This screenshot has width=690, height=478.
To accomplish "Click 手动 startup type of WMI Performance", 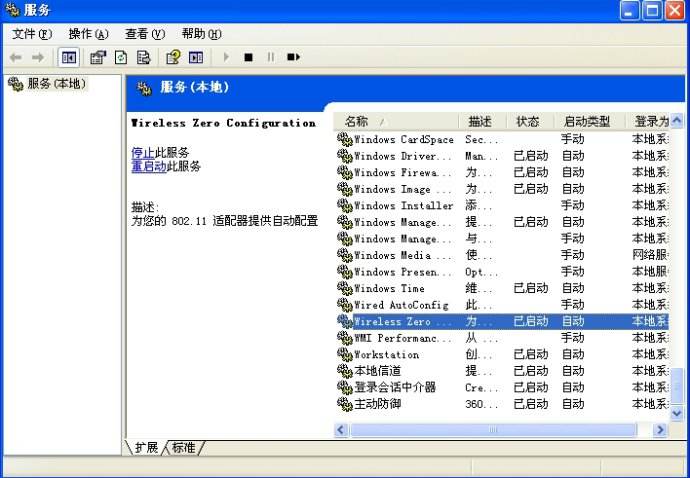I will (x=573, y=338).
